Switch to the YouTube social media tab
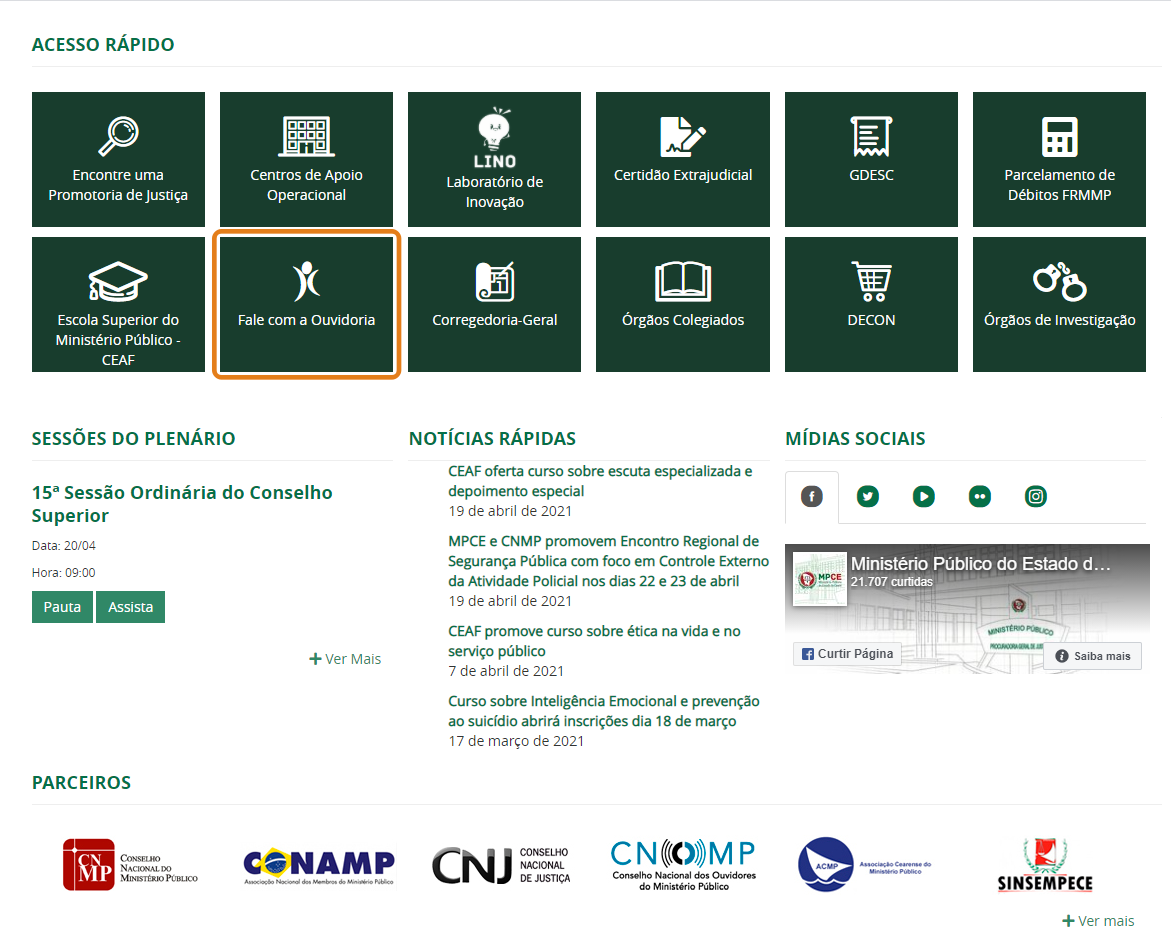This screenshot has height=937, width=1171. coord(924,496)
